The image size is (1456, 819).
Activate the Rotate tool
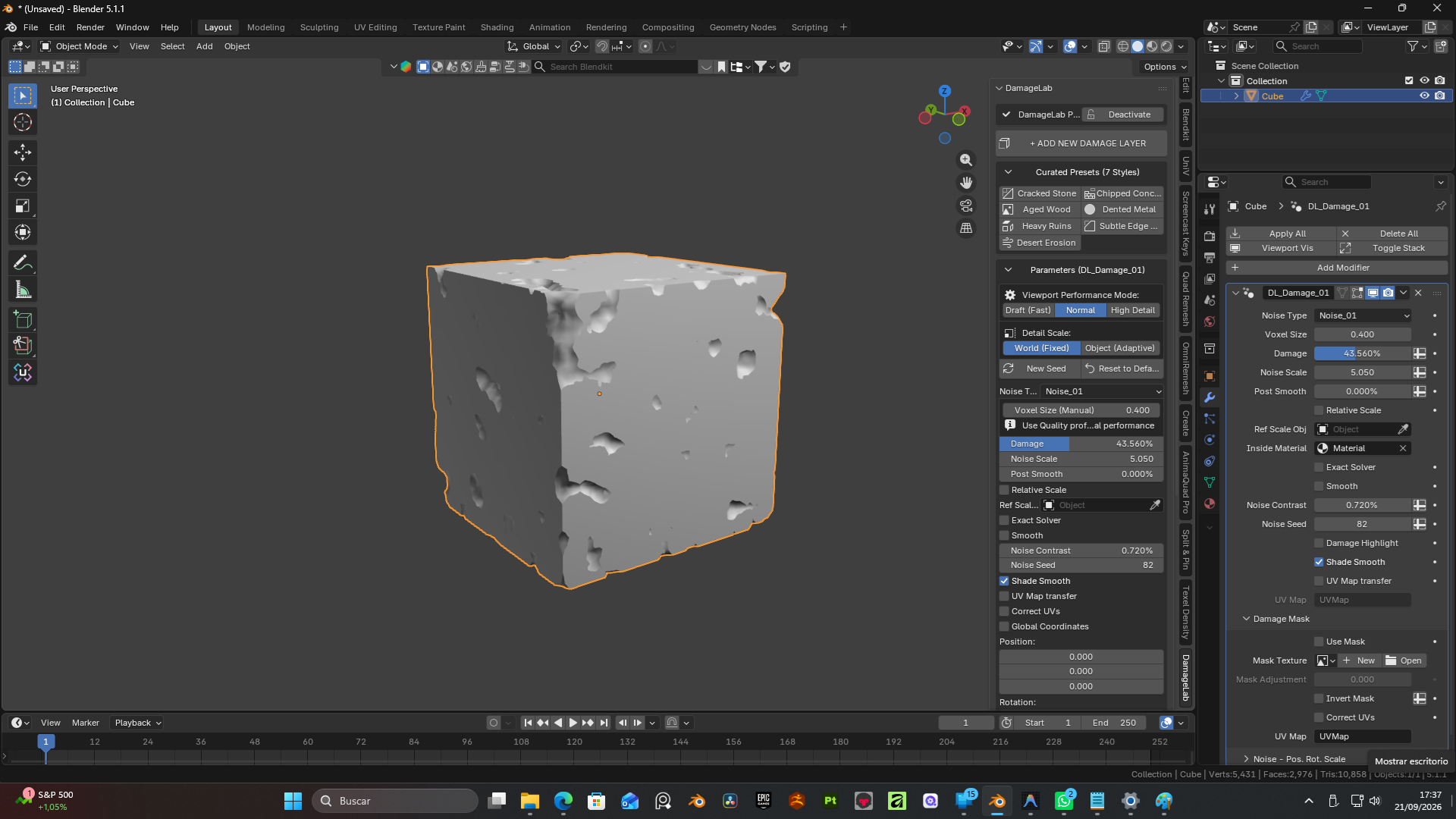23,179
